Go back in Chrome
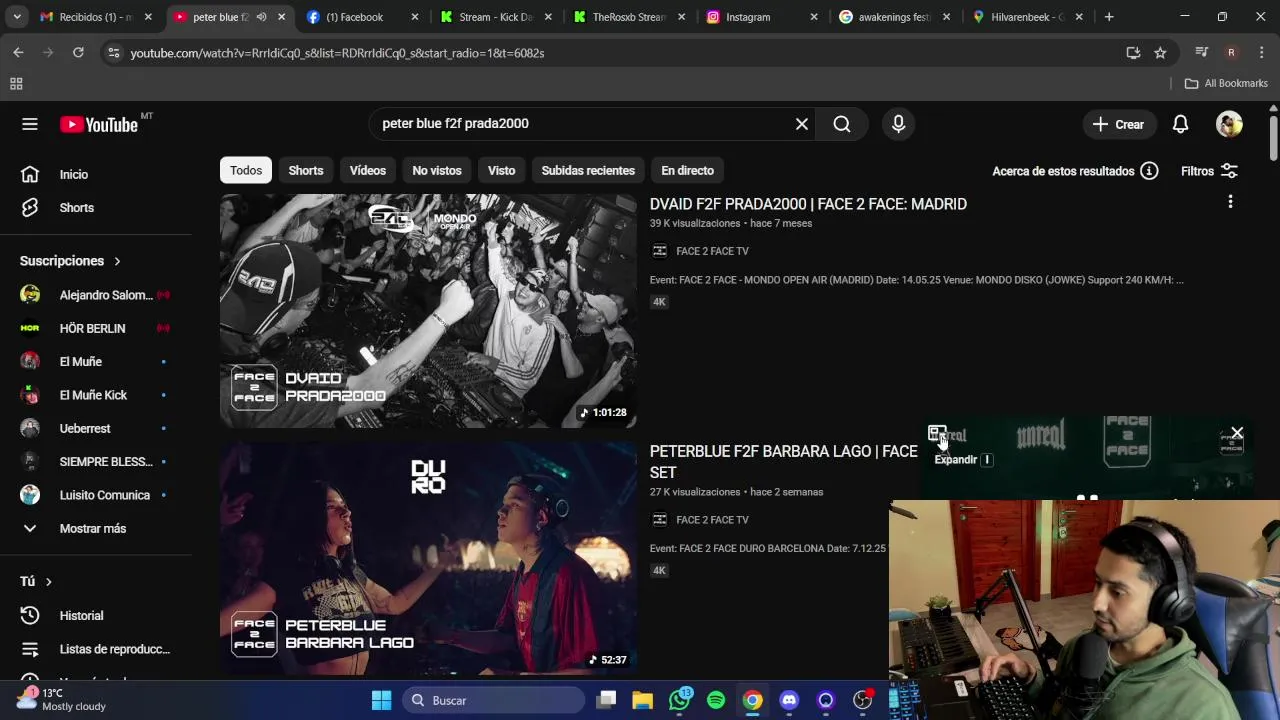Image resolution: width=1280 pixels, height=720 pixels. click(x=18, y=52)
